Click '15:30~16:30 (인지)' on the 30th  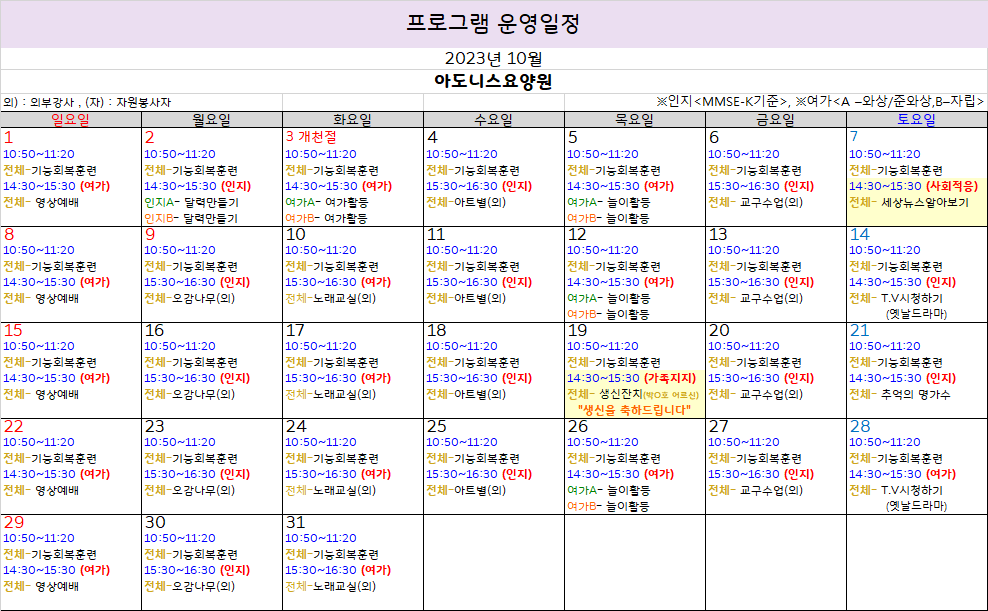point(197,571)
